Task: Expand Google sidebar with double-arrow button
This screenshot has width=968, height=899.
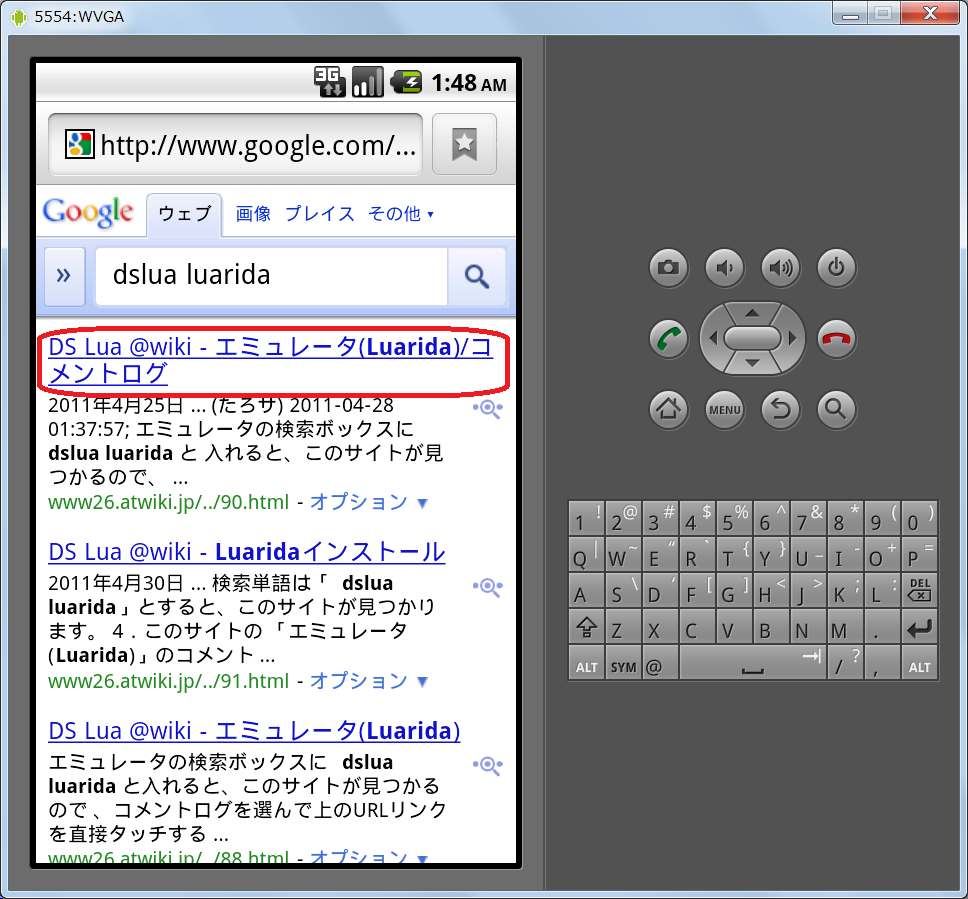Action: click(x=64, y=276)
